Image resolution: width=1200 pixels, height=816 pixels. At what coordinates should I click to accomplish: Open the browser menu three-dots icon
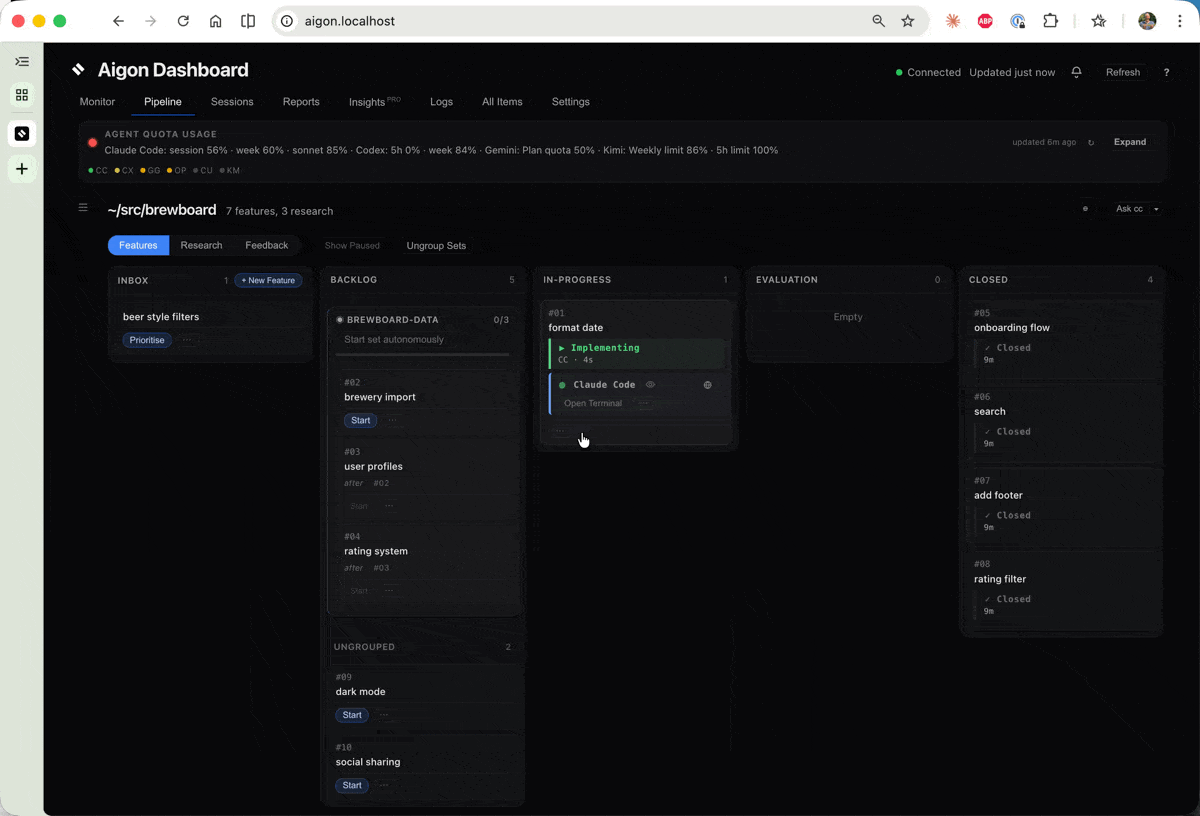(x=1178, y=21)
